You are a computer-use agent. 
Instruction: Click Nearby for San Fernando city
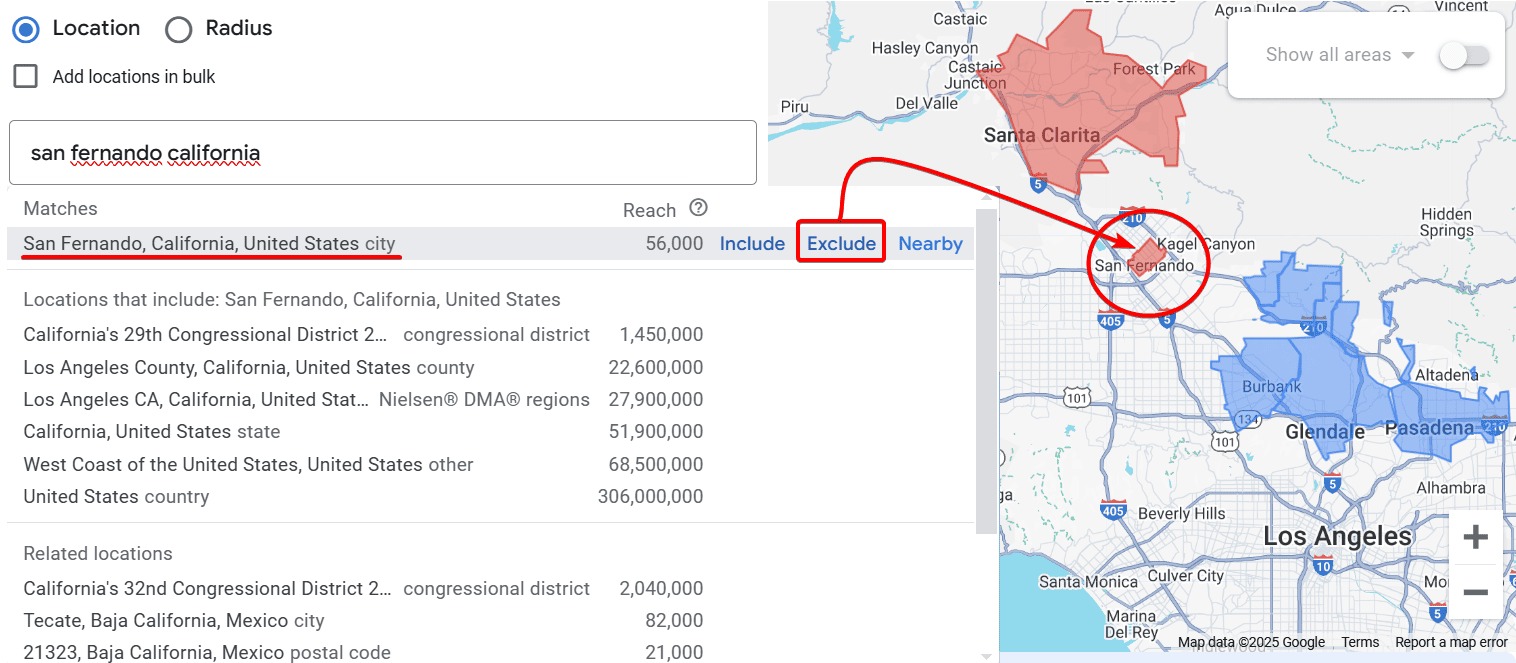coord(930,243)
